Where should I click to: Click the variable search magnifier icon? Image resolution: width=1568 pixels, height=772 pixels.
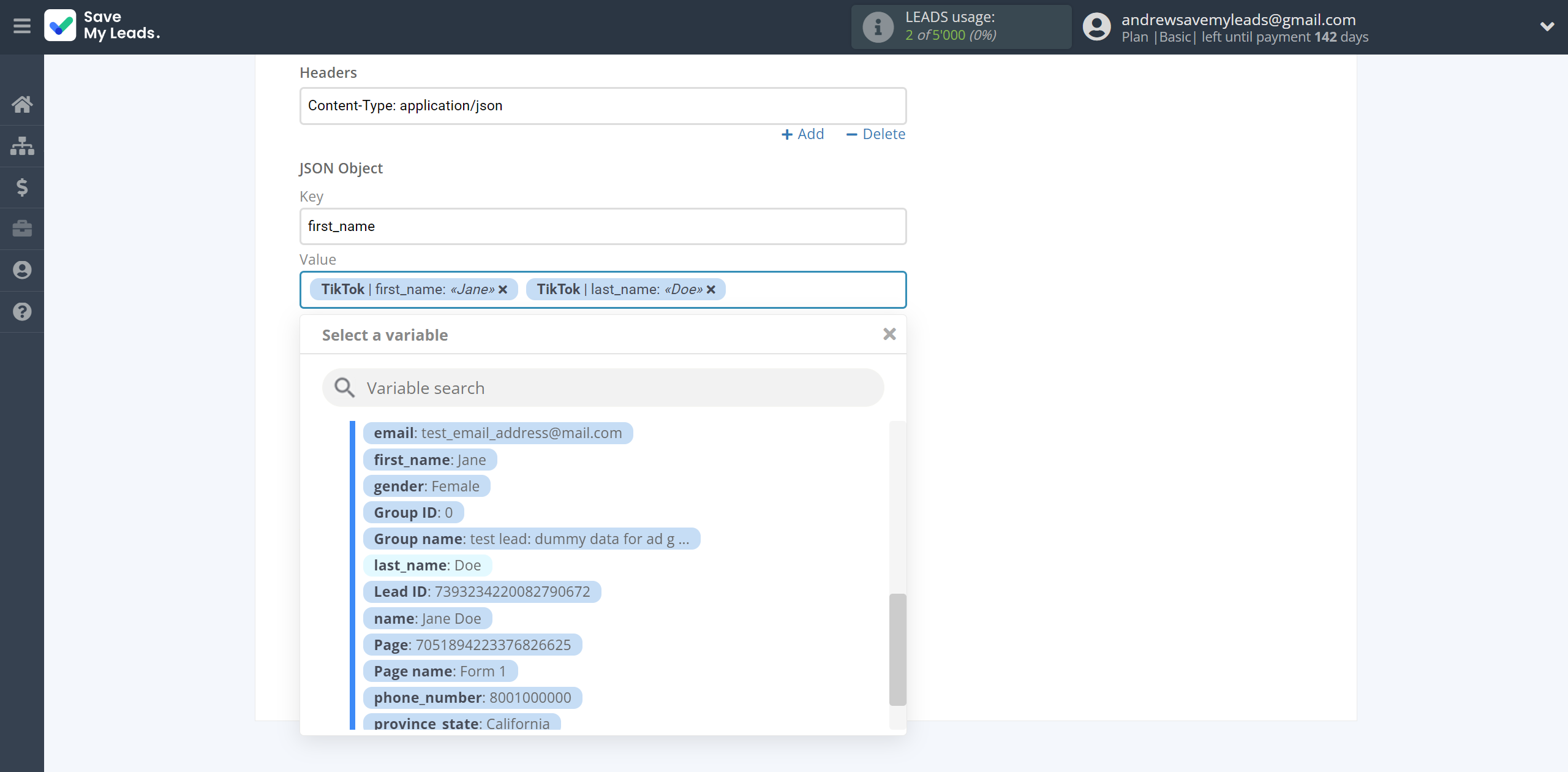tap(344, 388)
